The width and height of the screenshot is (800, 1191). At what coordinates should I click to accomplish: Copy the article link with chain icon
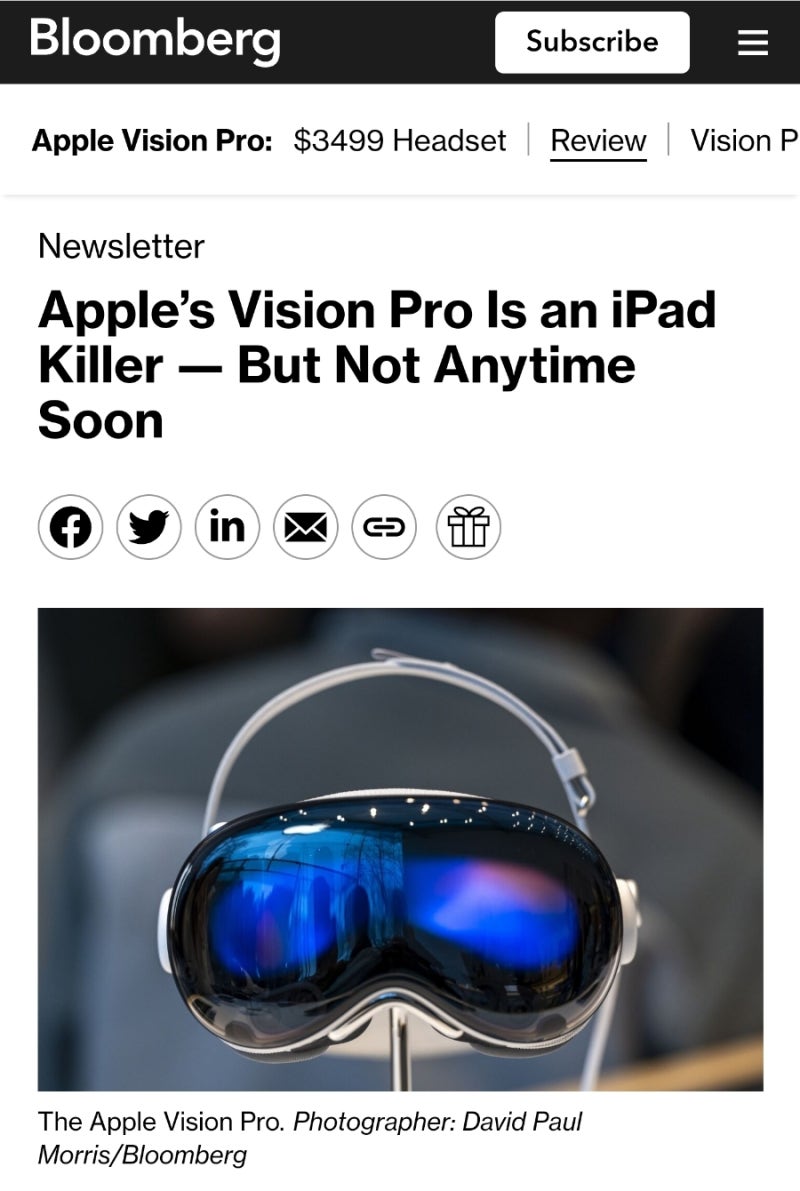(384, 527)
